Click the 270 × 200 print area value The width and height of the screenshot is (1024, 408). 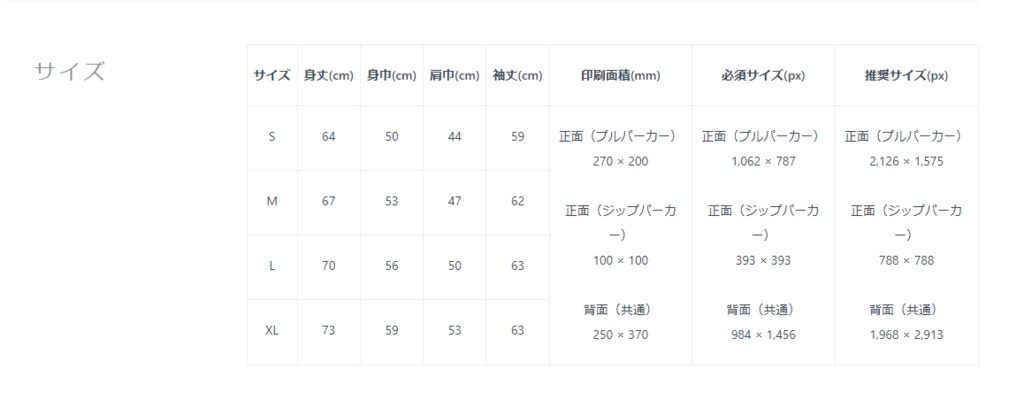pyautogui.click(x=620, y=161)
